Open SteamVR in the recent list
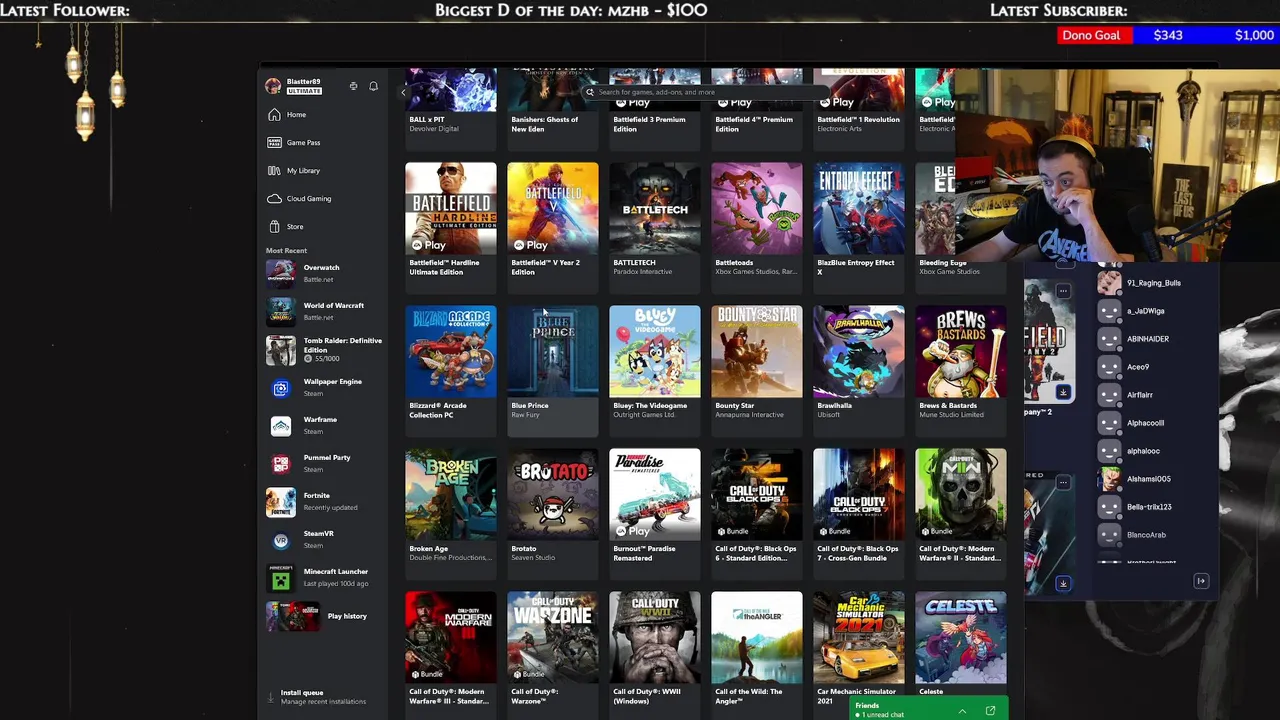 click(x=323, y=539)
